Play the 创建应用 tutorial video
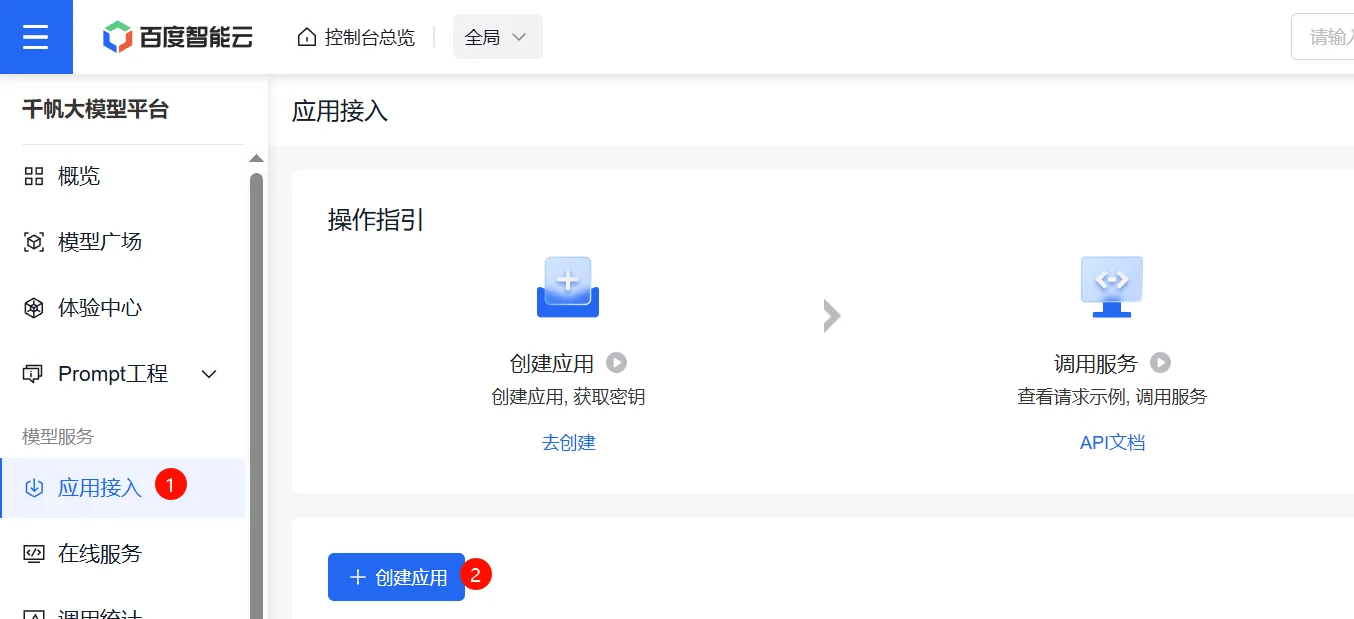Screen dimensions: 1354x619 [x=617, y=363]
